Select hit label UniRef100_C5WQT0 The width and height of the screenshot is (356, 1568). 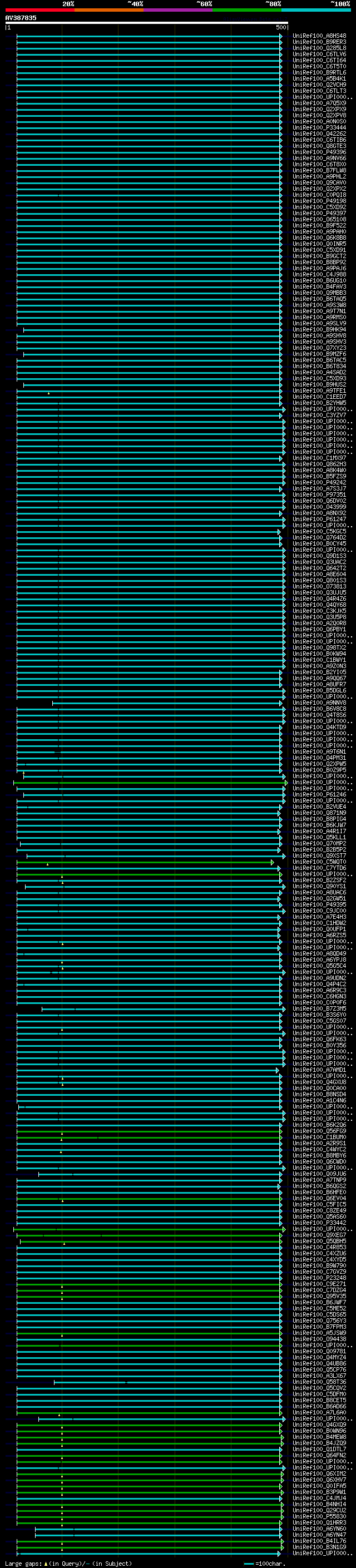319,863
